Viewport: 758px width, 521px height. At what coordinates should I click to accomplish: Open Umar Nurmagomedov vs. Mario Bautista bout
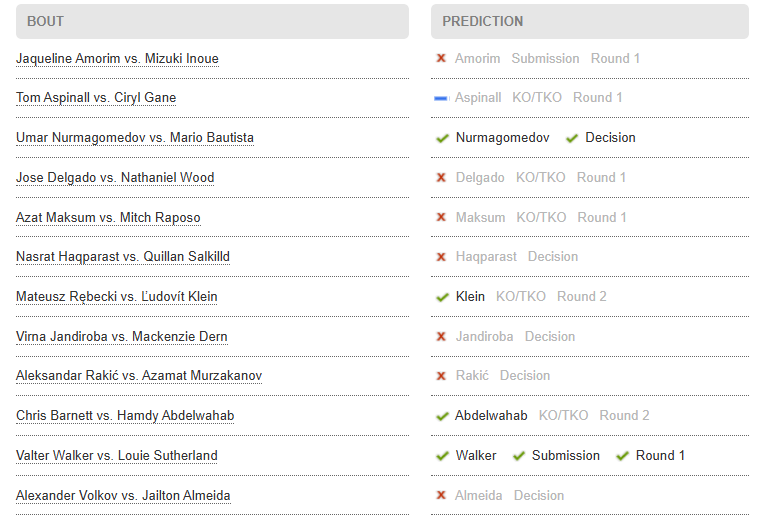135,138
